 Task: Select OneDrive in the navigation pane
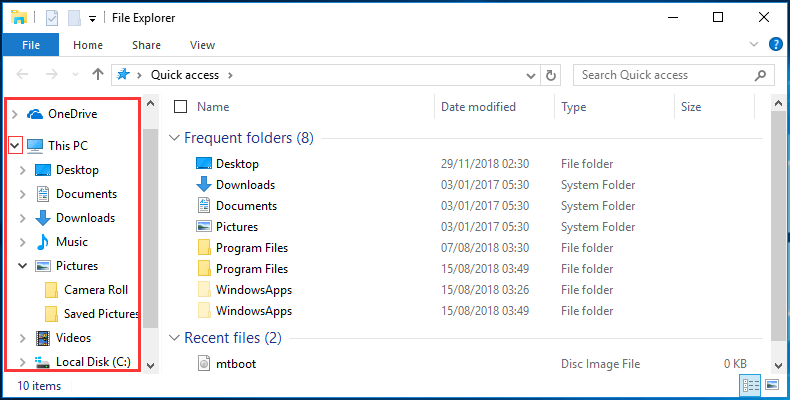(x=73, y=114)
